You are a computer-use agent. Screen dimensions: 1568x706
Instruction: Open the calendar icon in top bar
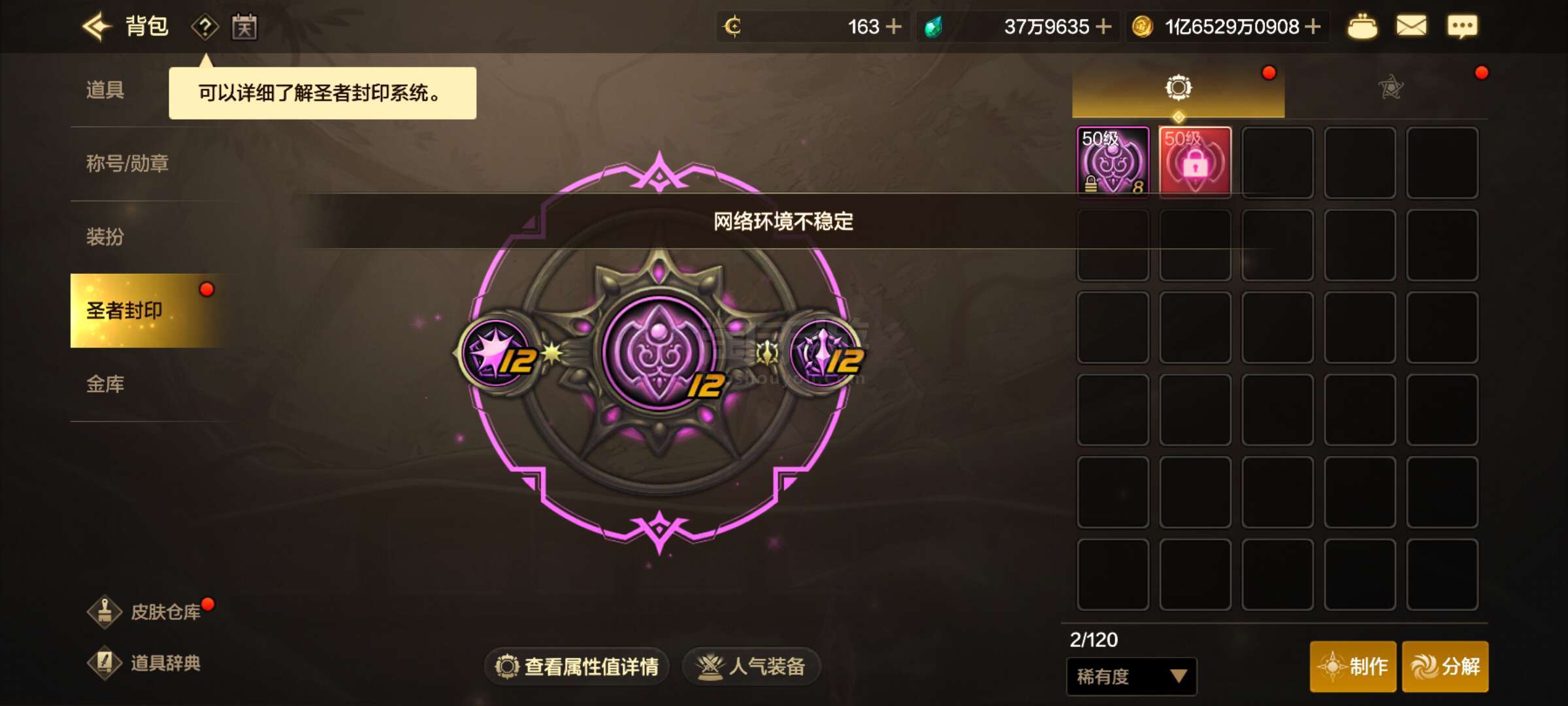[x=244, y=27]
